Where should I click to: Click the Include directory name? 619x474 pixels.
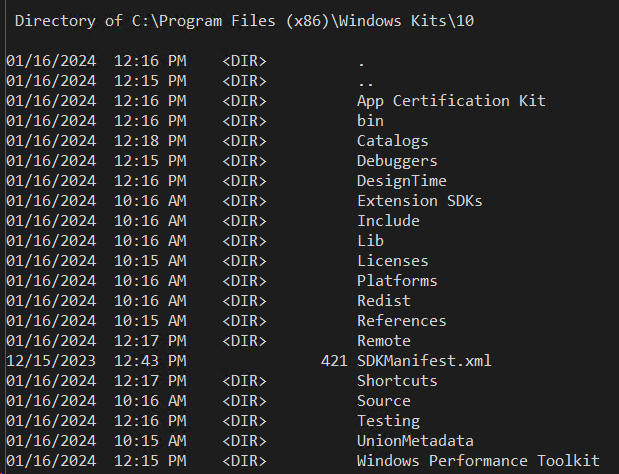[x=388, y=221]
